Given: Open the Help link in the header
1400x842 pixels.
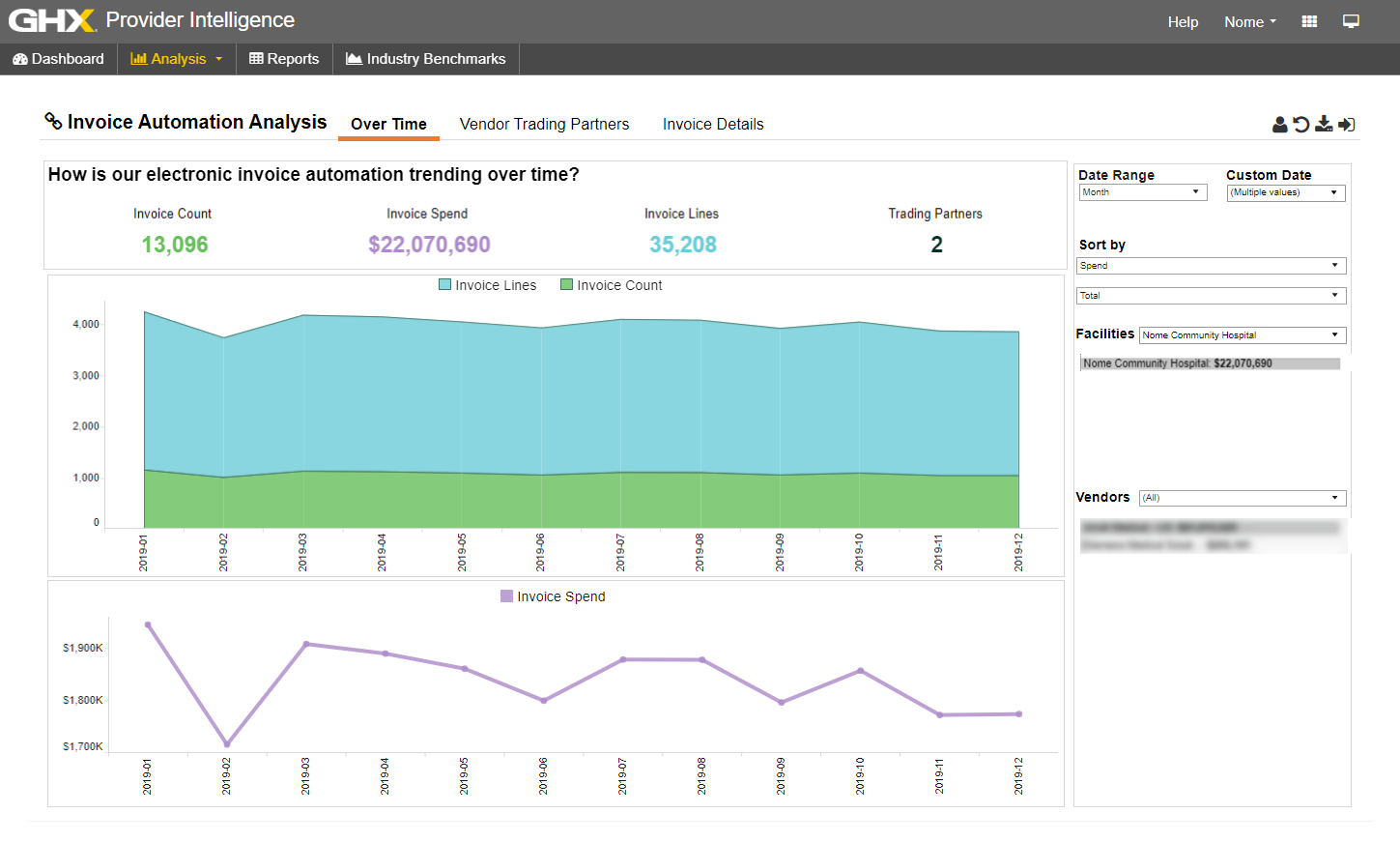Looking at the screenshot, I should (x=1183, y=21).
